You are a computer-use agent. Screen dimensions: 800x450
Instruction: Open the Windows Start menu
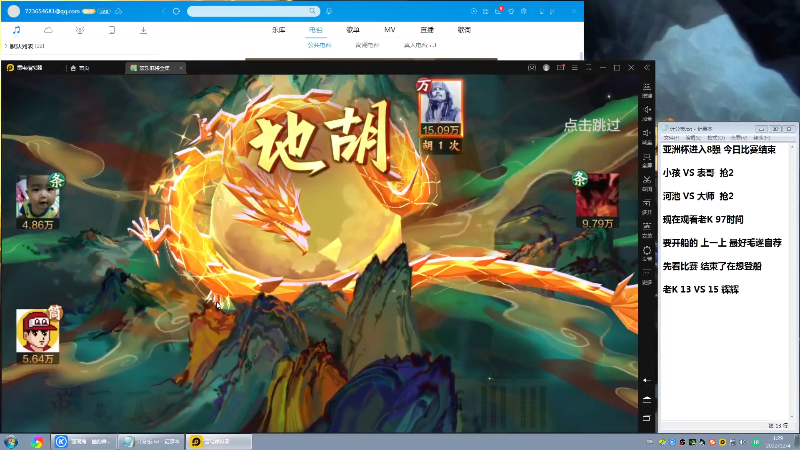pos(11,442)
